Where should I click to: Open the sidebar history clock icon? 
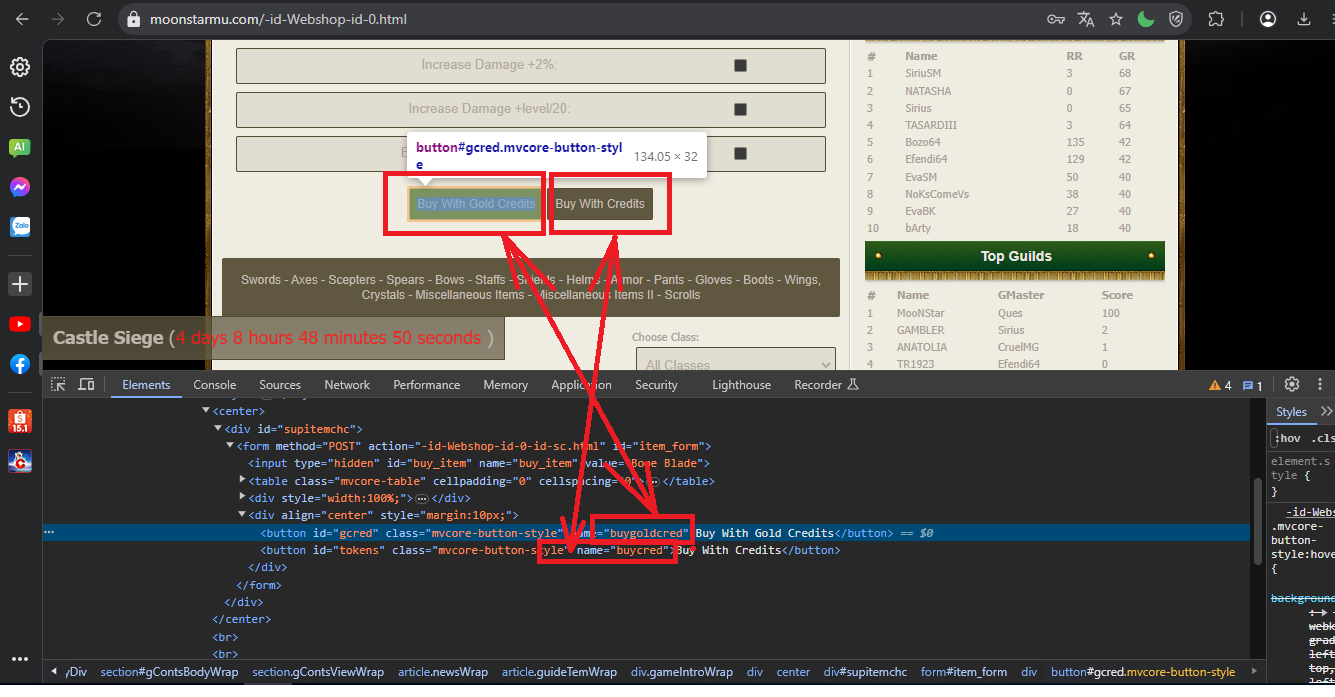tap(20, 107)
